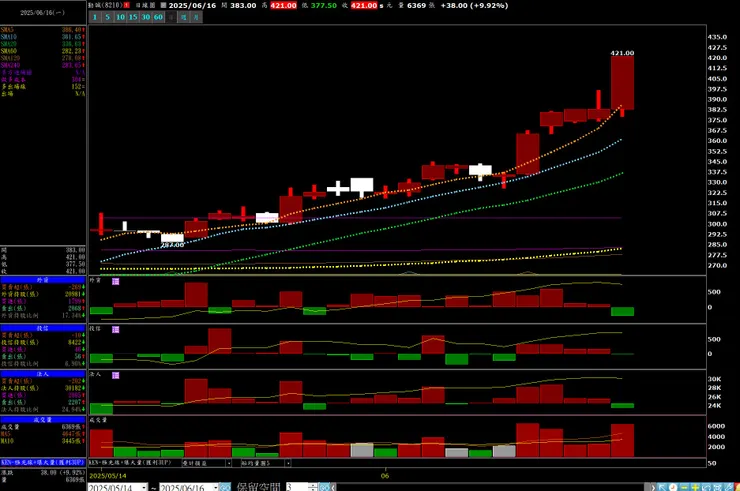The height and width of the screenshot is (491, 740).
Task: Open settings icon in foreign investor (外資) panel
Action: (116, 281)
